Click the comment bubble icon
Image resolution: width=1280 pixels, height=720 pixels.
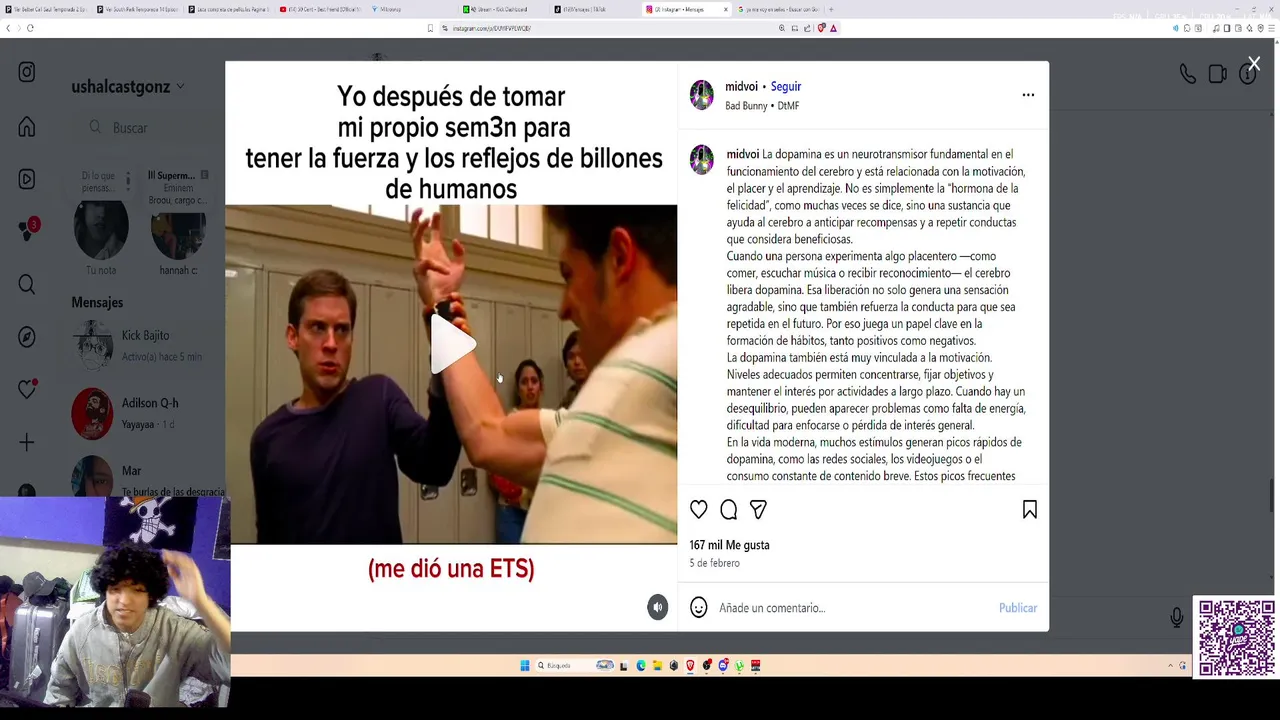point(729,510)
